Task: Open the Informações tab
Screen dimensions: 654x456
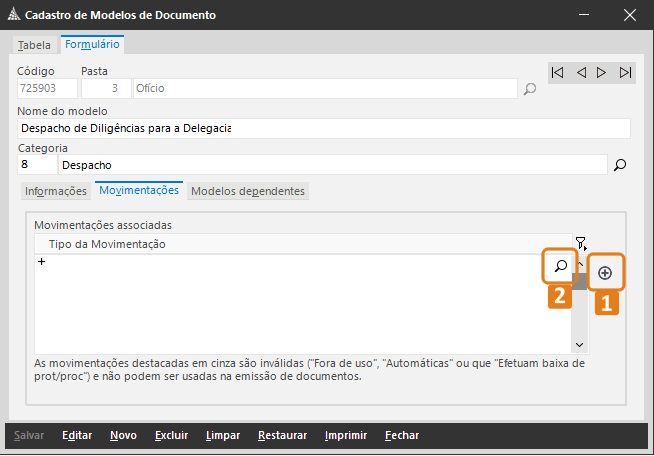Action: 56,191
